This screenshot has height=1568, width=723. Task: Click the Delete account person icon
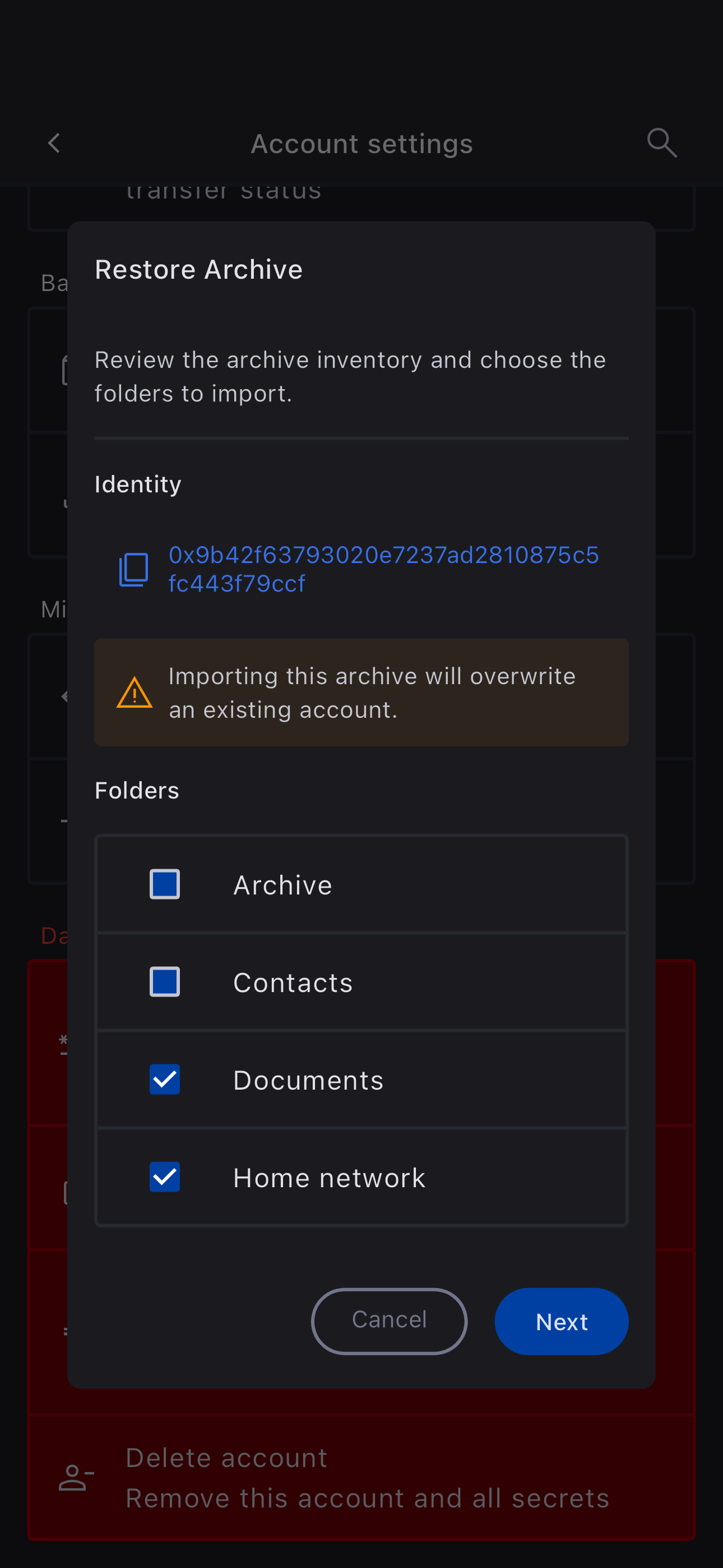76,1478
